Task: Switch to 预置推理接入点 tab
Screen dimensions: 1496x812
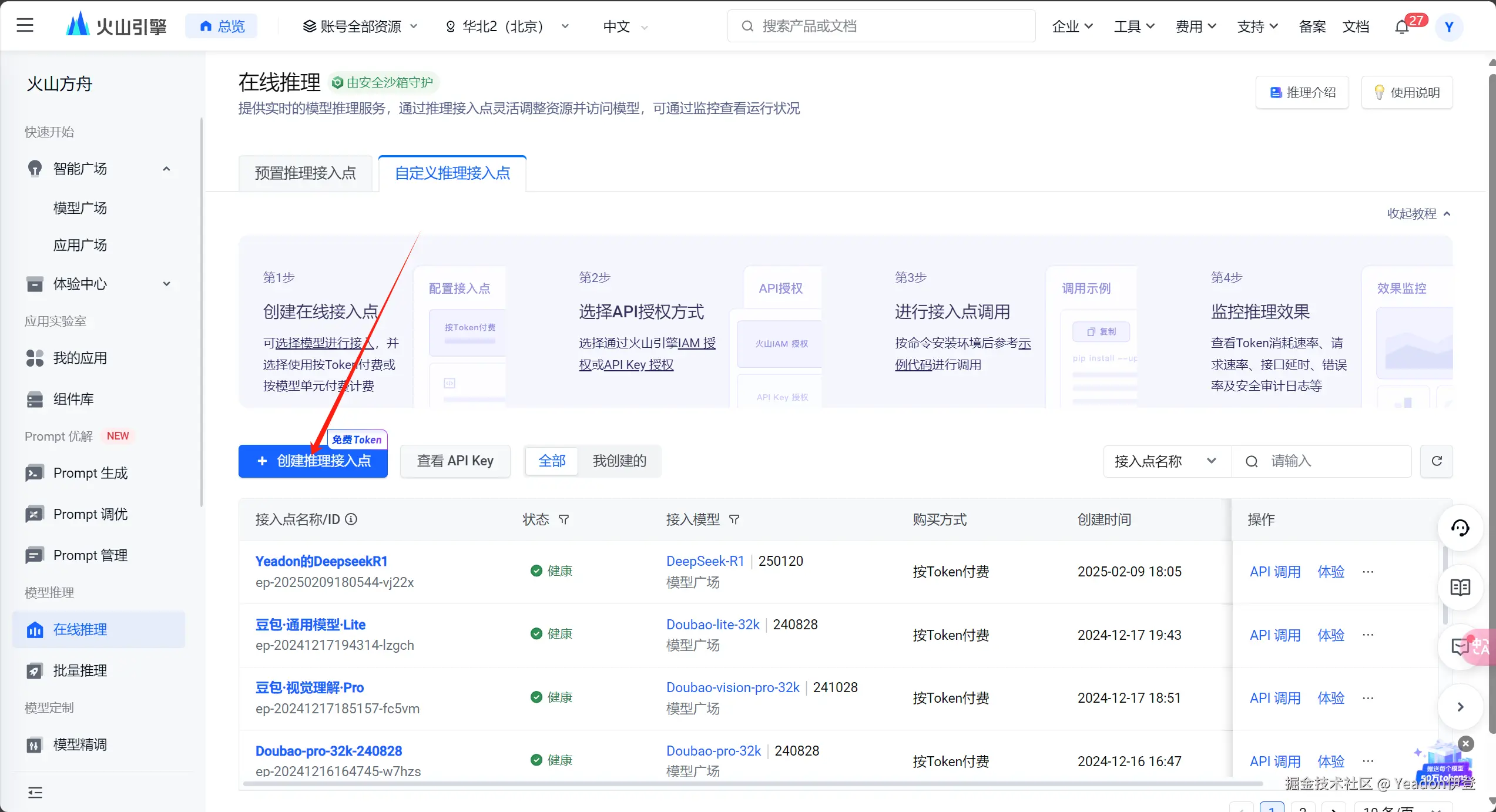Action: pyautogui.click(x=305, y=173)
